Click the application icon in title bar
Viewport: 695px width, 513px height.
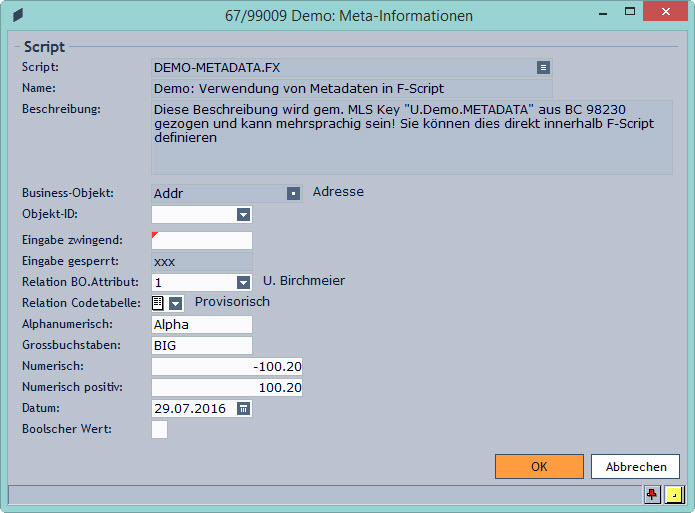(18, 16)
